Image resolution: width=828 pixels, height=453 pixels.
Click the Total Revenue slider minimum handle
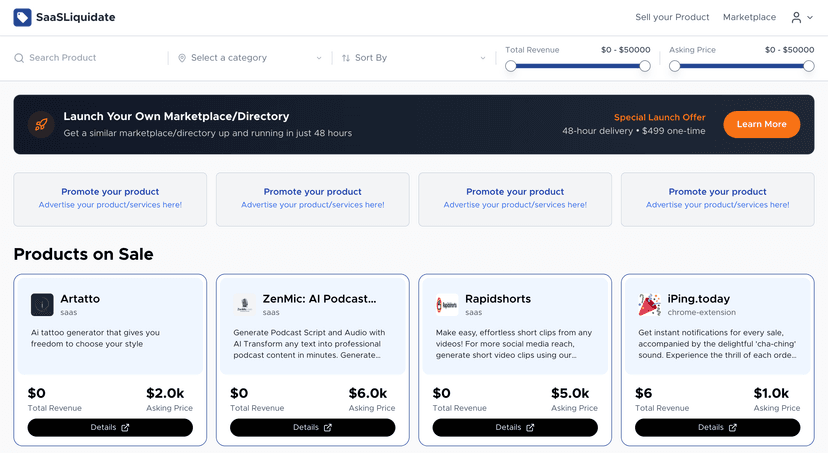point(511,66)
